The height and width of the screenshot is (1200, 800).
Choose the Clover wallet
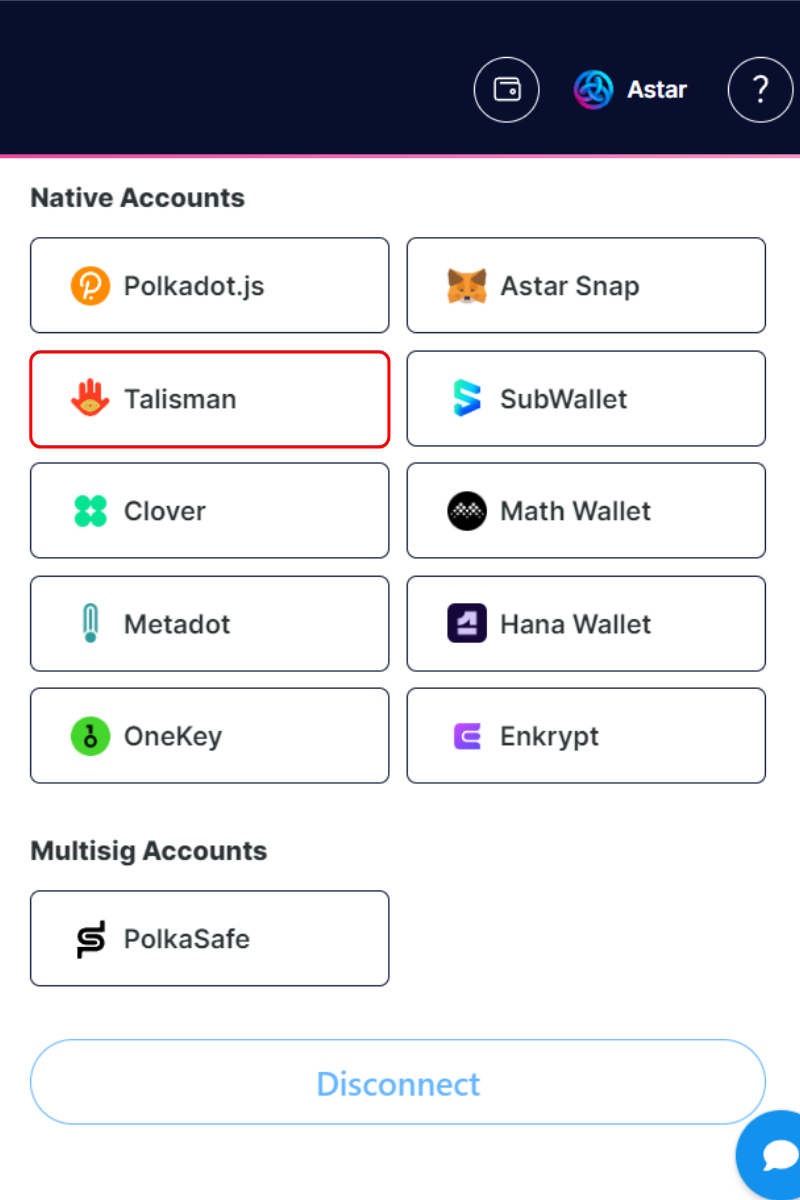click(x=209, y=511)
